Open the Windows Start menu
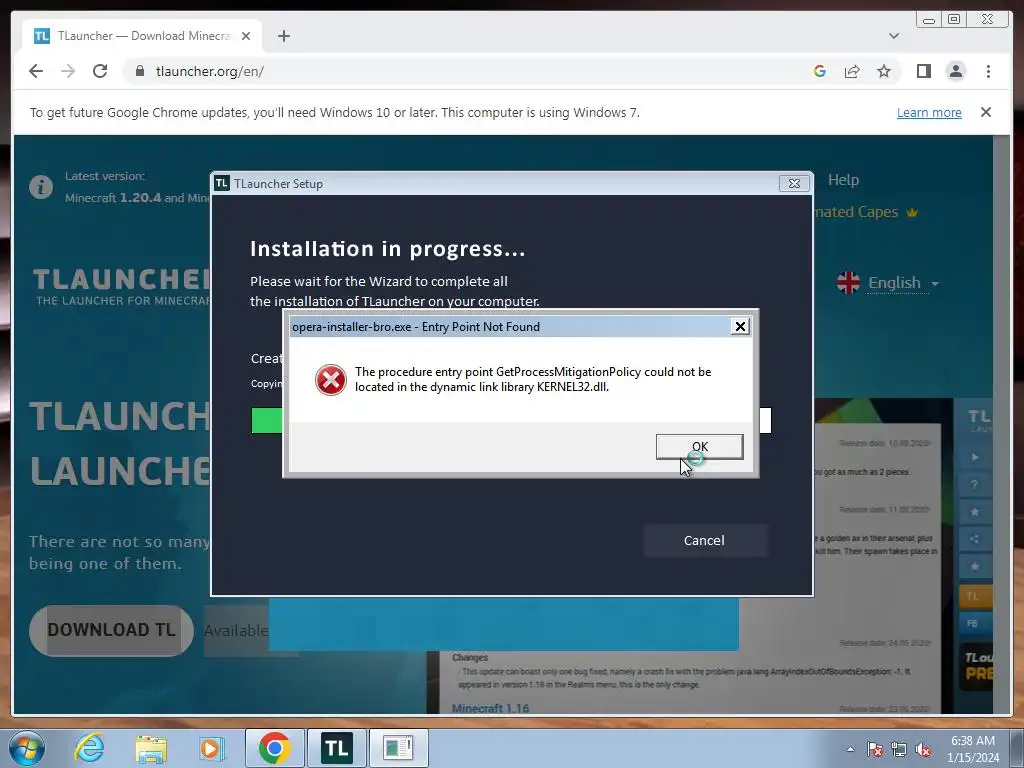 [27, 748]
